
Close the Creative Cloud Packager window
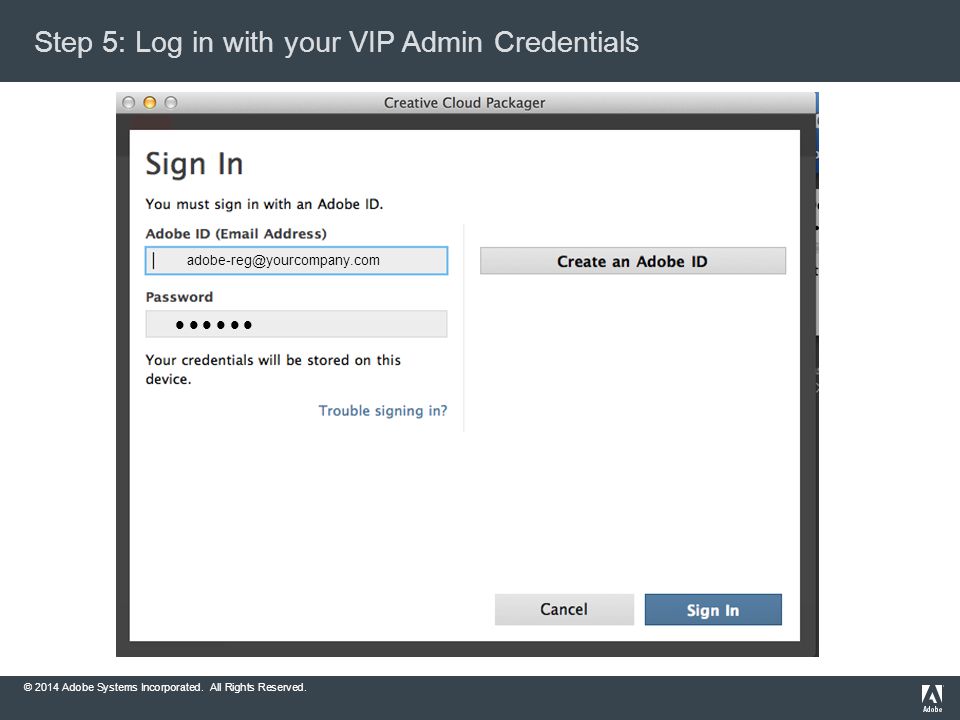click(x=129, y=102)
